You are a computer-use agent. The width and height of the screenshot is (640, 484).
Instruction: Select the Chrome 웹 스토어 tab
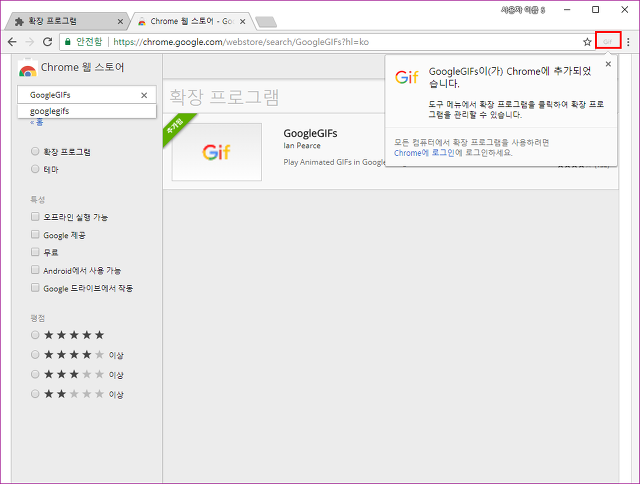click(x=192, y=21)
